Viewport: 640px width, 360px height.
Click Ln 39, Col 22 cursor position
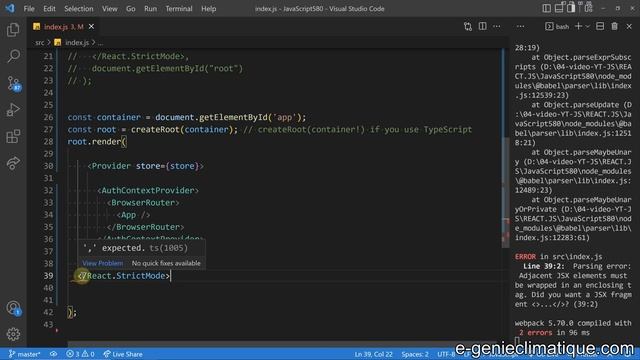point(373,354)
